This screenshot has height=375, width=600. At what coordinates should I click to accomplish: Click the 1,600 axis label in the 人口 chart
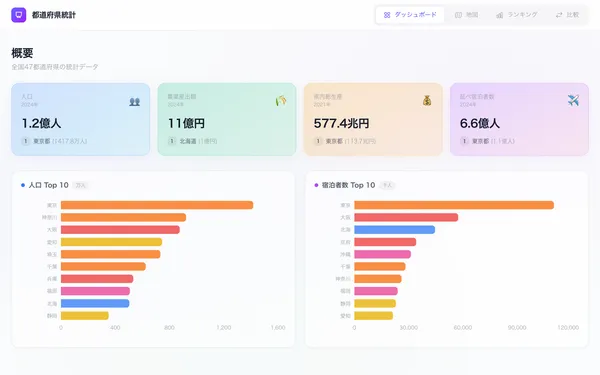[x=278, y=328]
